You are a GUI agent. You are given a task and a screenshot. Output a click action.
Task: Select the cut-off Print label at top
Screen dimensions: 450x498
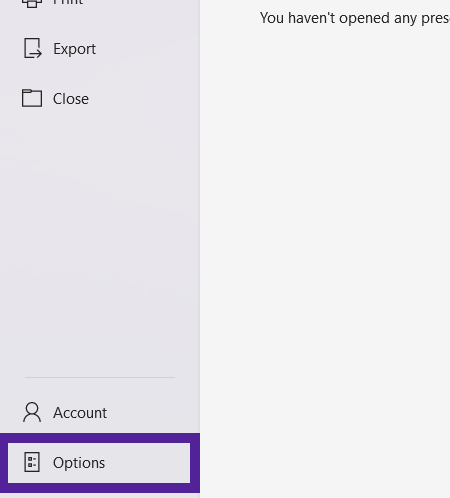68,3
